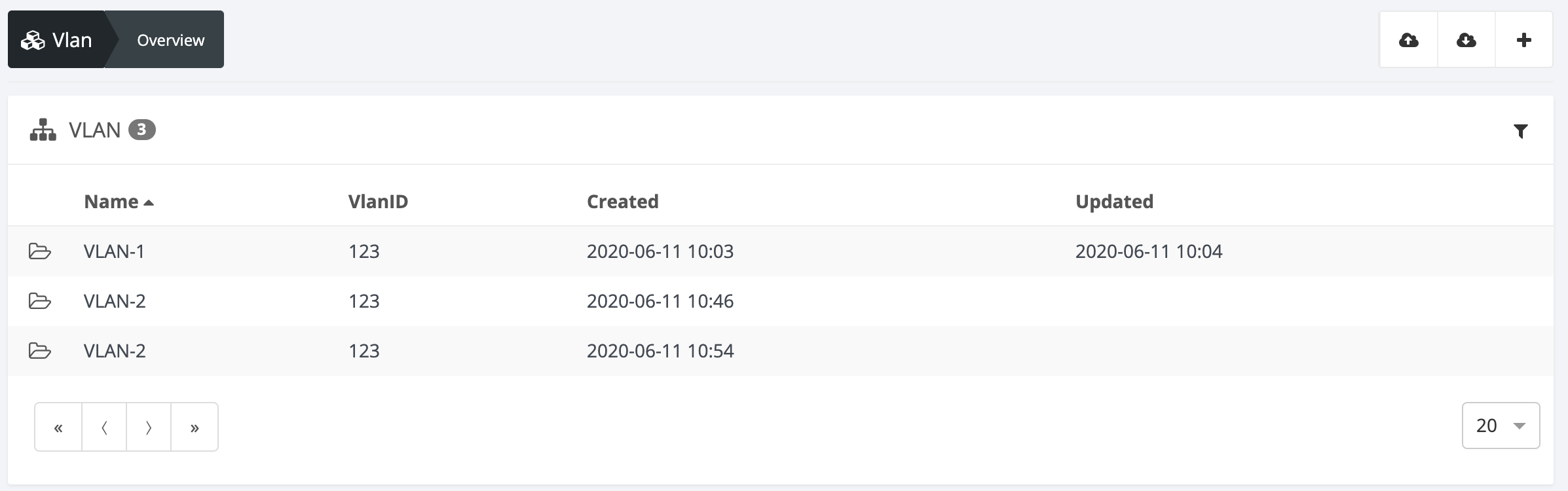1568x491 pixels.
Task: Click the VLAN count badge showing 3
Action: pyautogui.click(x=143, y=130)
